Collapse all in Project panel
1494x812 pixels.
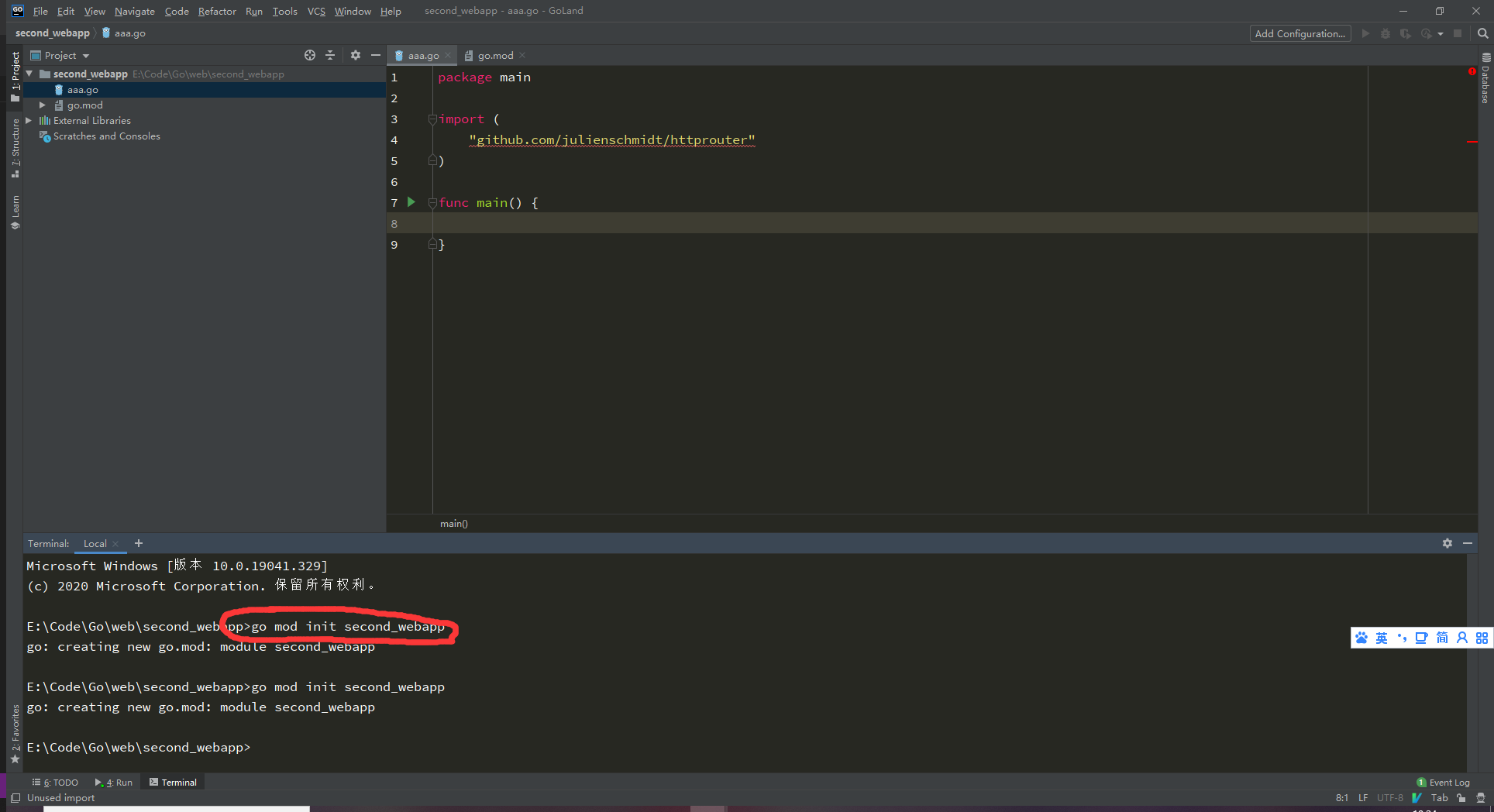click(330, 55)
